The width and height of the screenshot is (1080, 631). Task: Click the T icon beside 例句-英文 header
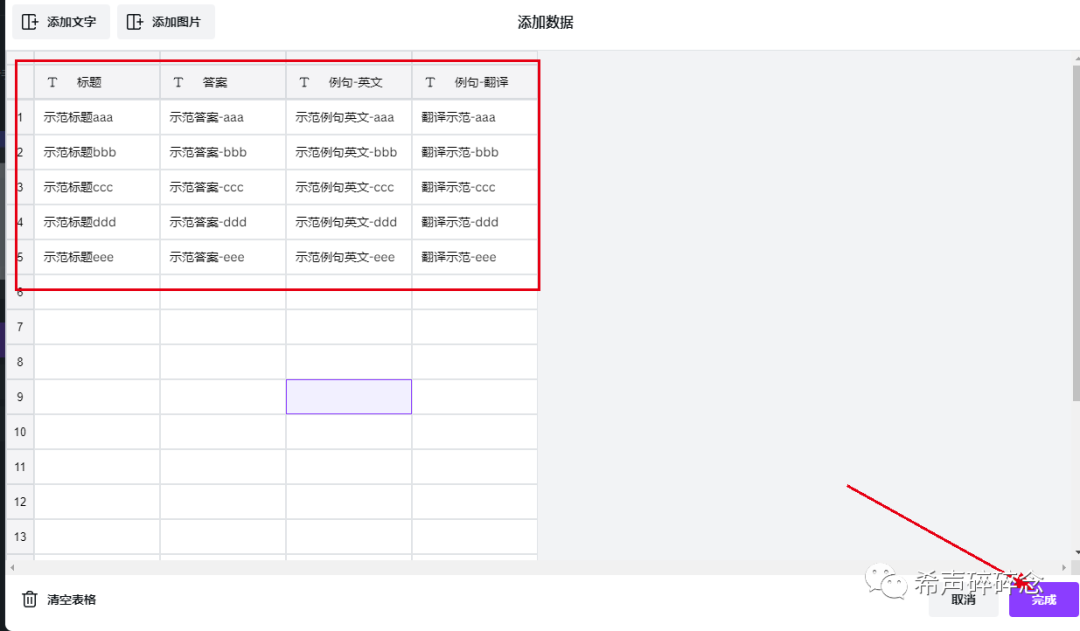pyautogui.click(x=304, y=81)
